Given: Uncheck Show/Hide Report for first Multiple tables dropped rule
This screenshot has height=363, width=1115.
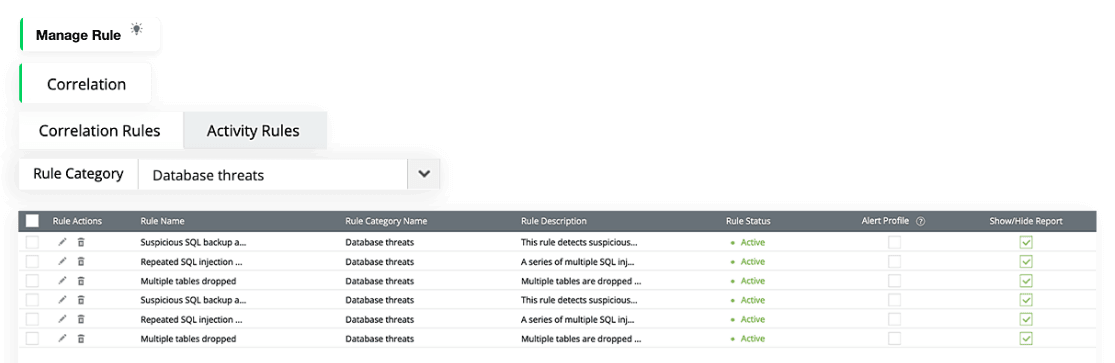Looking at the screenshot, I should click(x=1025, y=280).
